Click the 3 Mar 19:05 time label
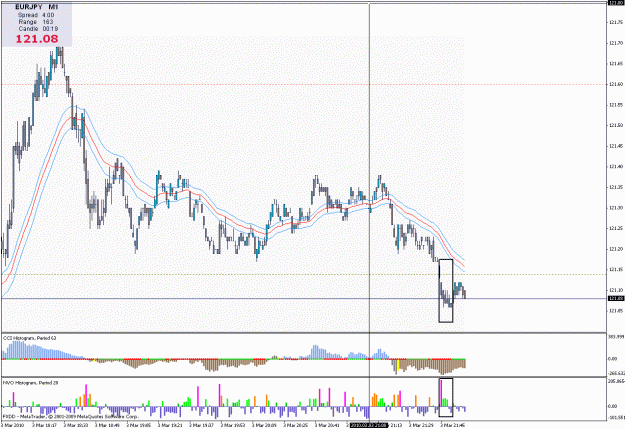This screenshot has height=429, width=625. coord(139,425)
